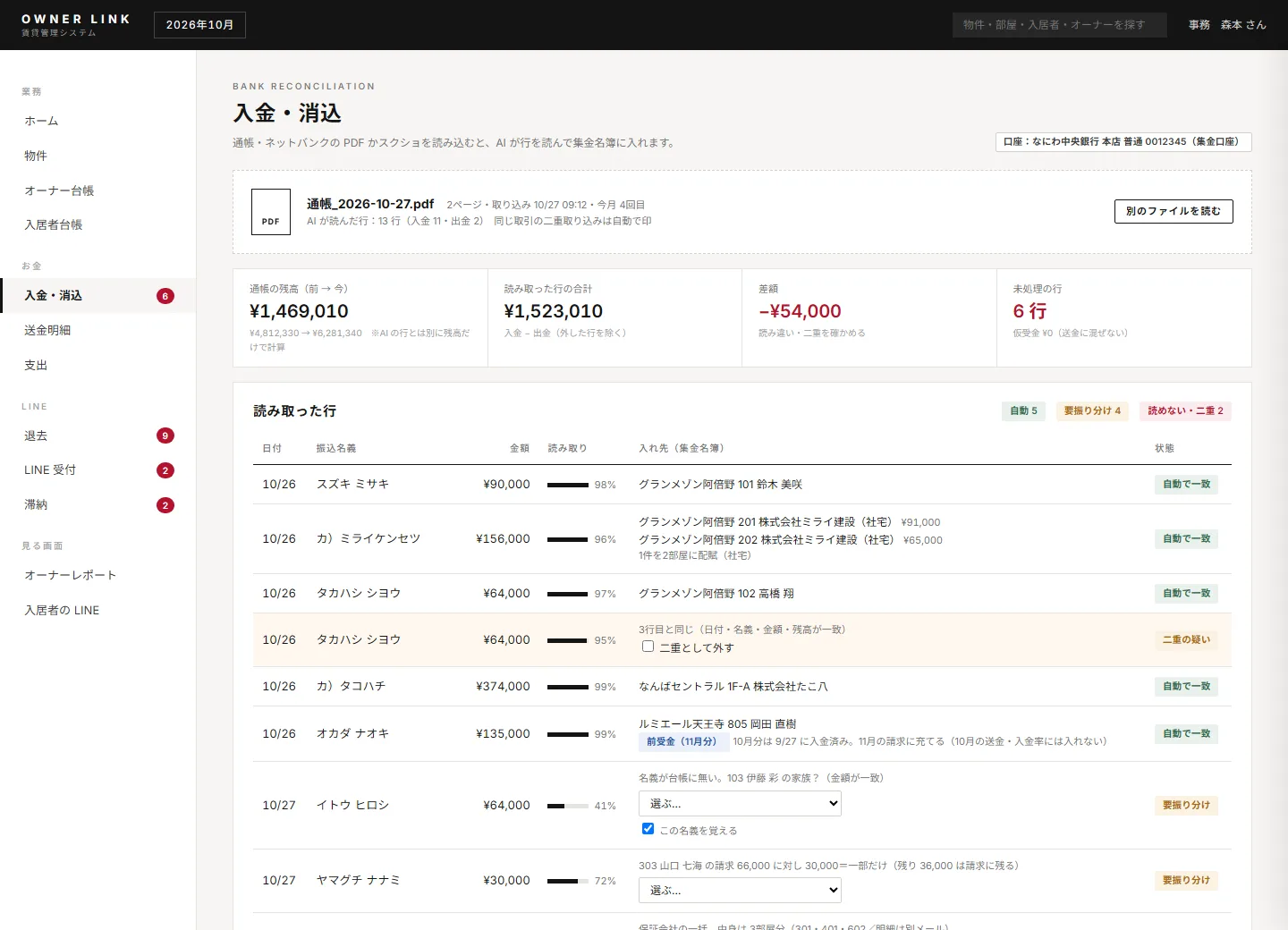The height and width of the screenshot is (930, 1288).
Task: Click the オカダ ナオキ name cell
Action: pyautogui.click(x=352, y=733)
